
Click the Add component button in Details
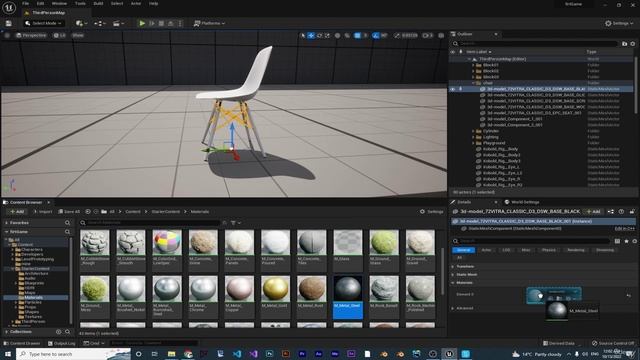pos(593,211)
